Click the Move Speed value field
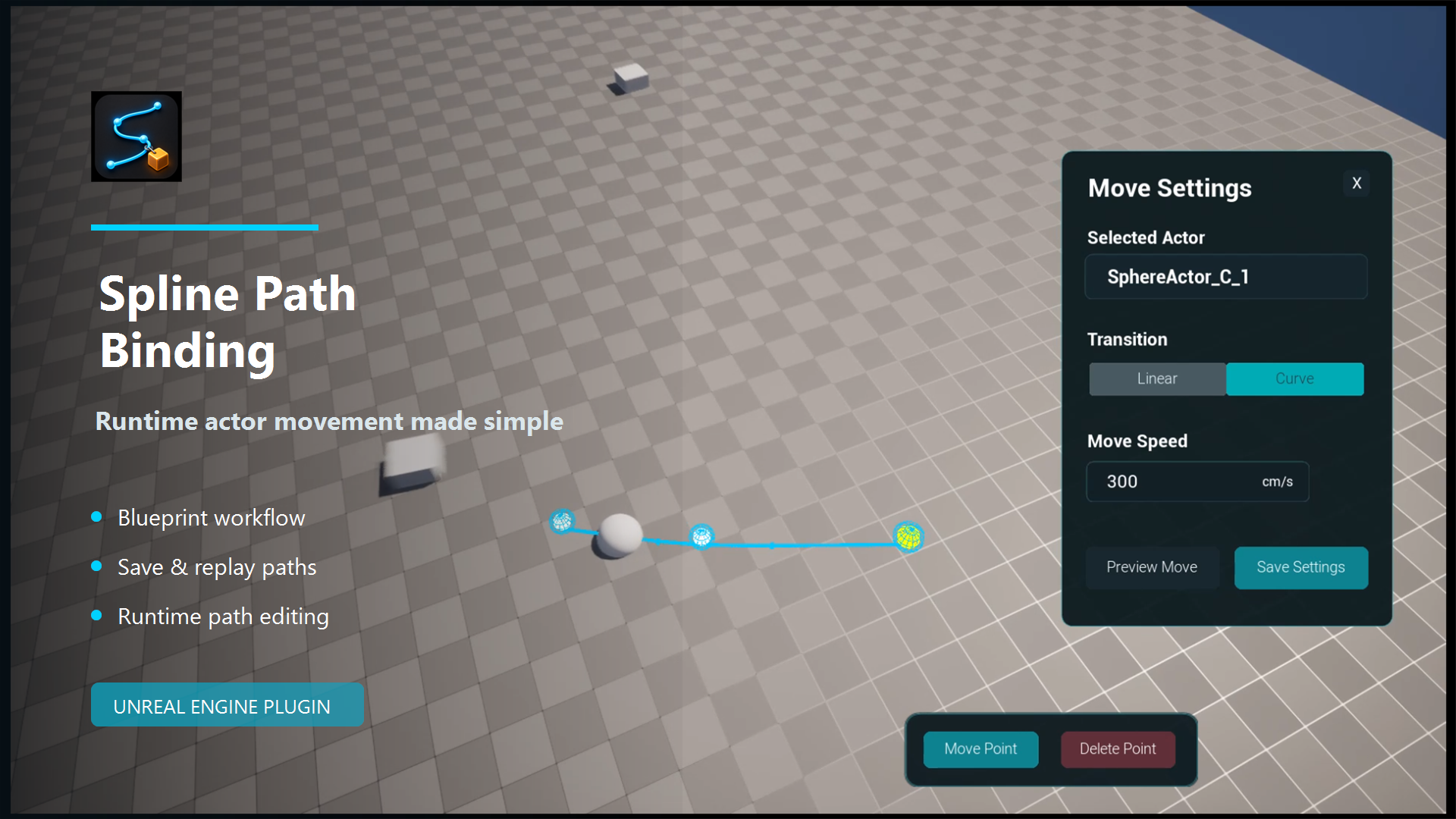 coord(1197,482)
